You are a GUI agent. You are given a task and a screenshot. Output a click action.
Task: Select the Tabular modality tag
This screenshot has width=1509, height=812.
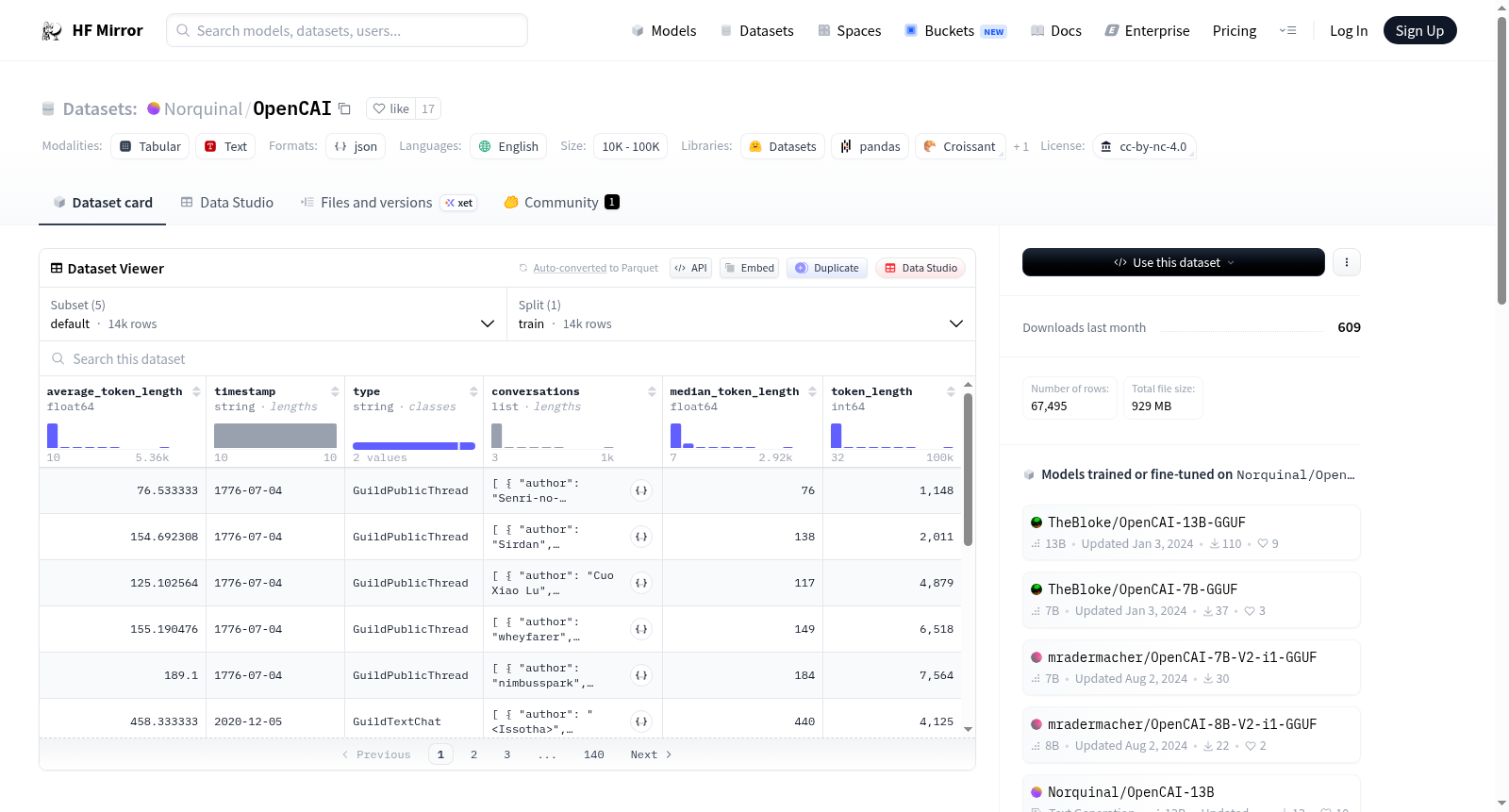pos(150,146)
